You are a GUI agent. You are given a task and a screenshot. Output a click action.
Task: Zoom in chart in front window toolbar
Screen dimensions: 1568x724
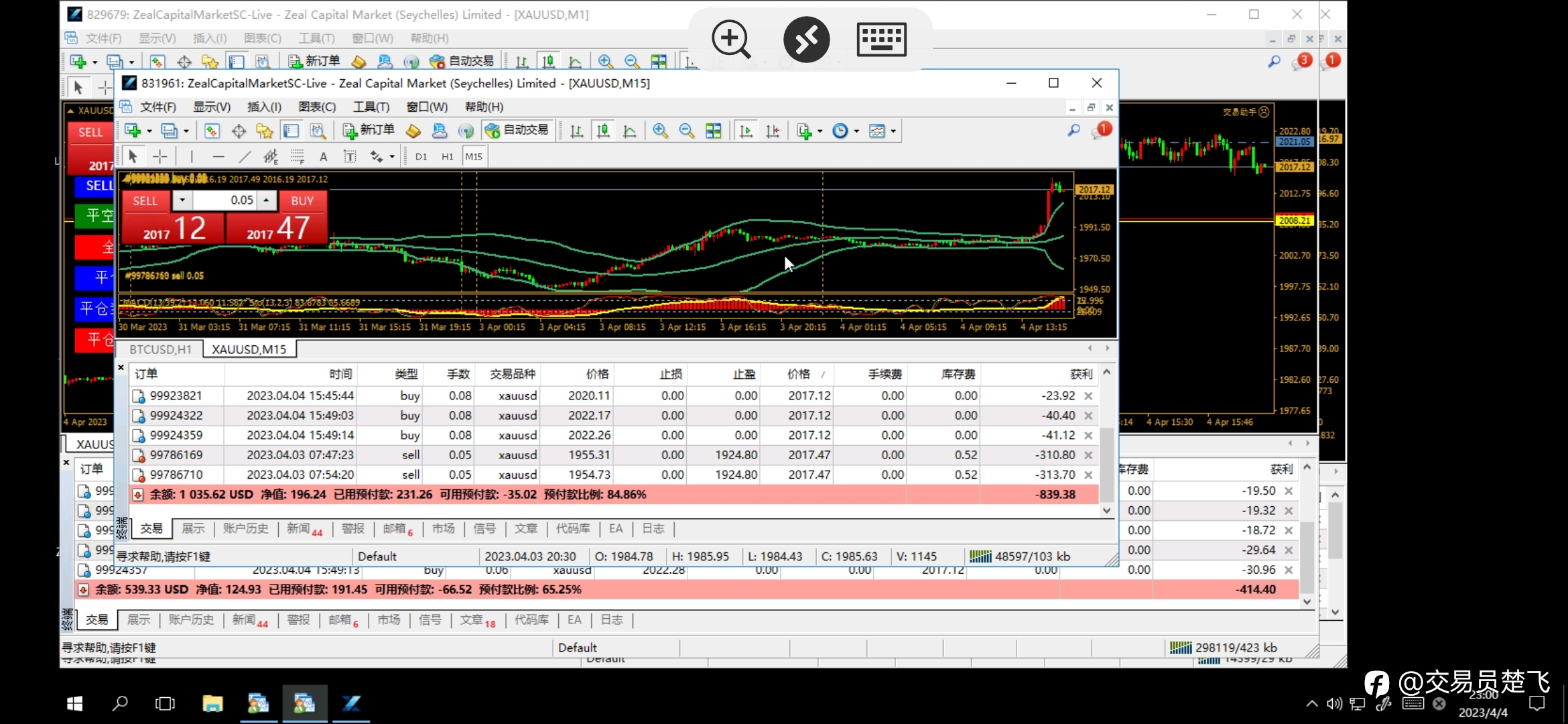[660, 131]
